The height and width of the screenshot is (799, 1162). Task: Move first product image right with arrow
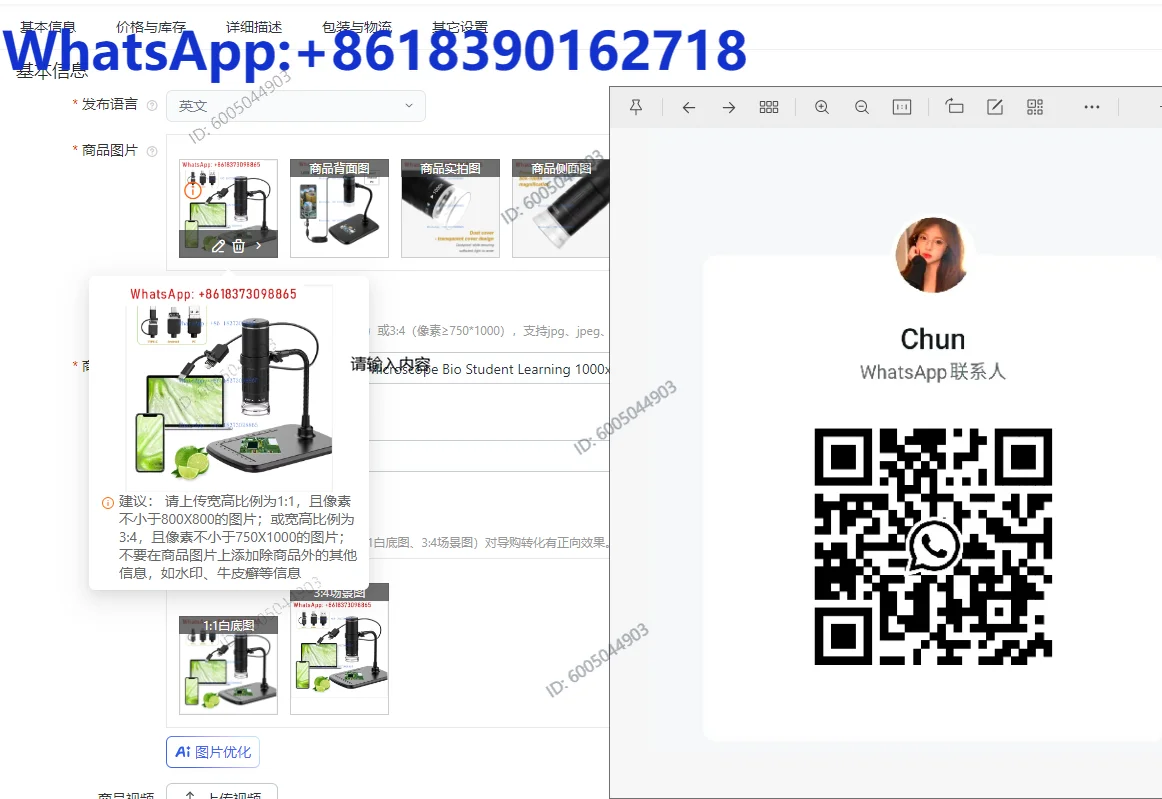tap(258, 245)
